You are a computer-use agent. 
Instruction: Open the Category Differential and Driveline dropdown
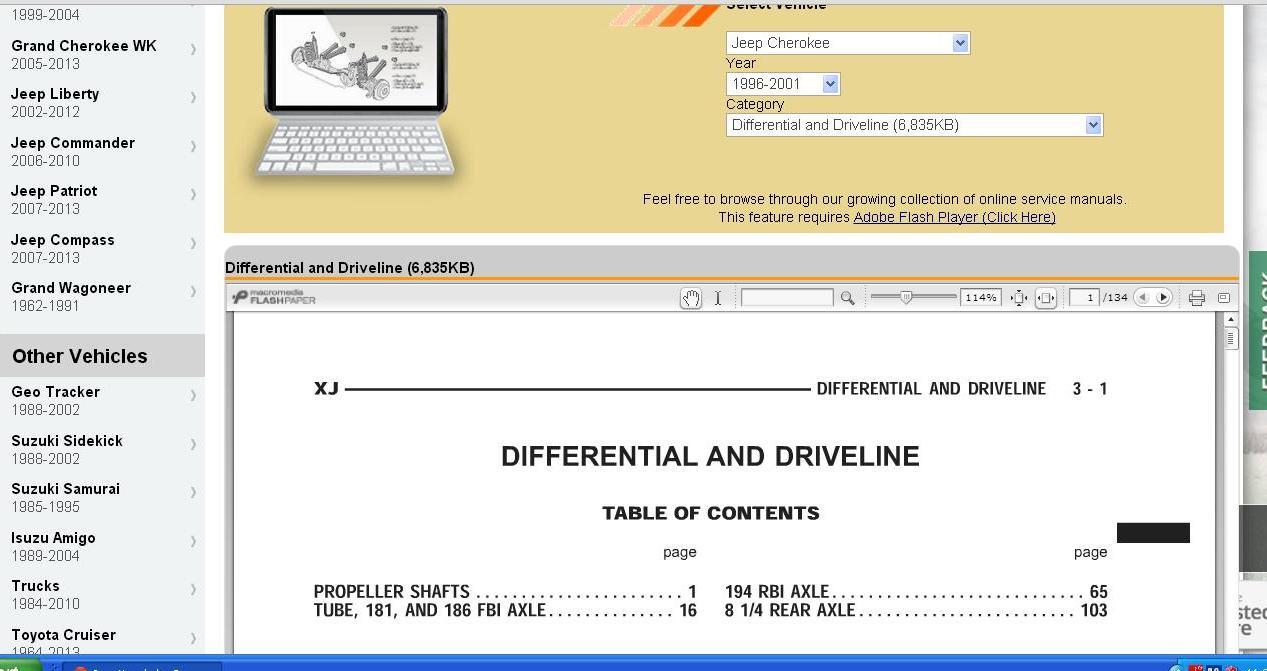pyautogui.click(x=914, y=125)
